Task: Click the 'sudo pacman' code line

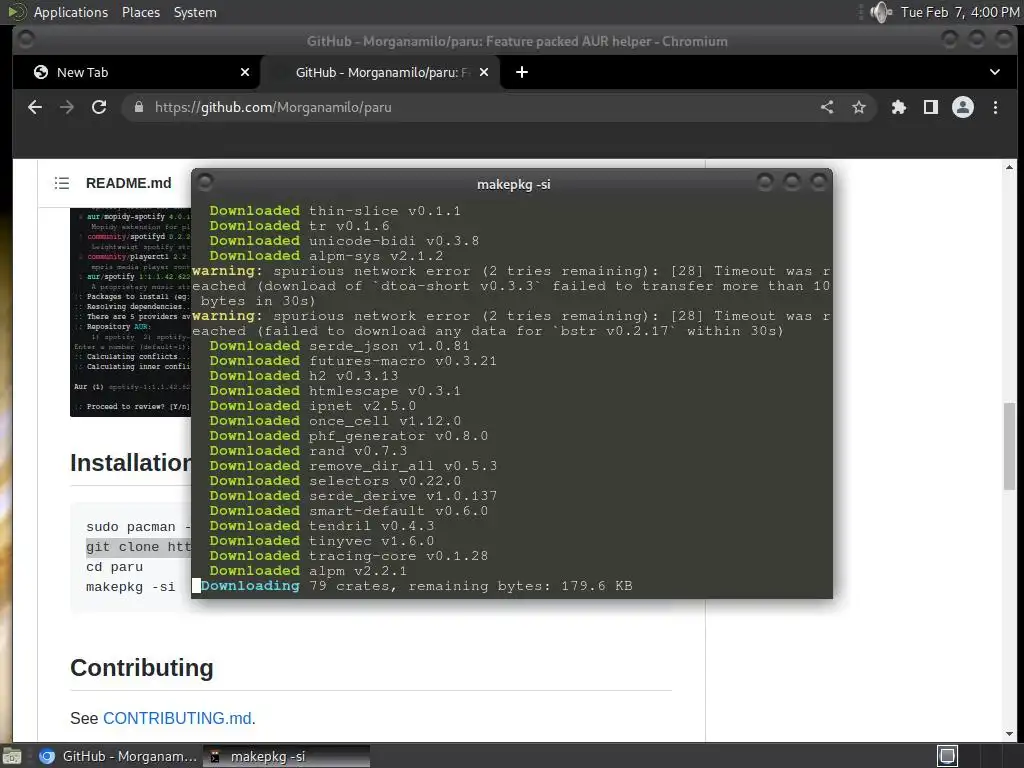Action: point(138,526)
